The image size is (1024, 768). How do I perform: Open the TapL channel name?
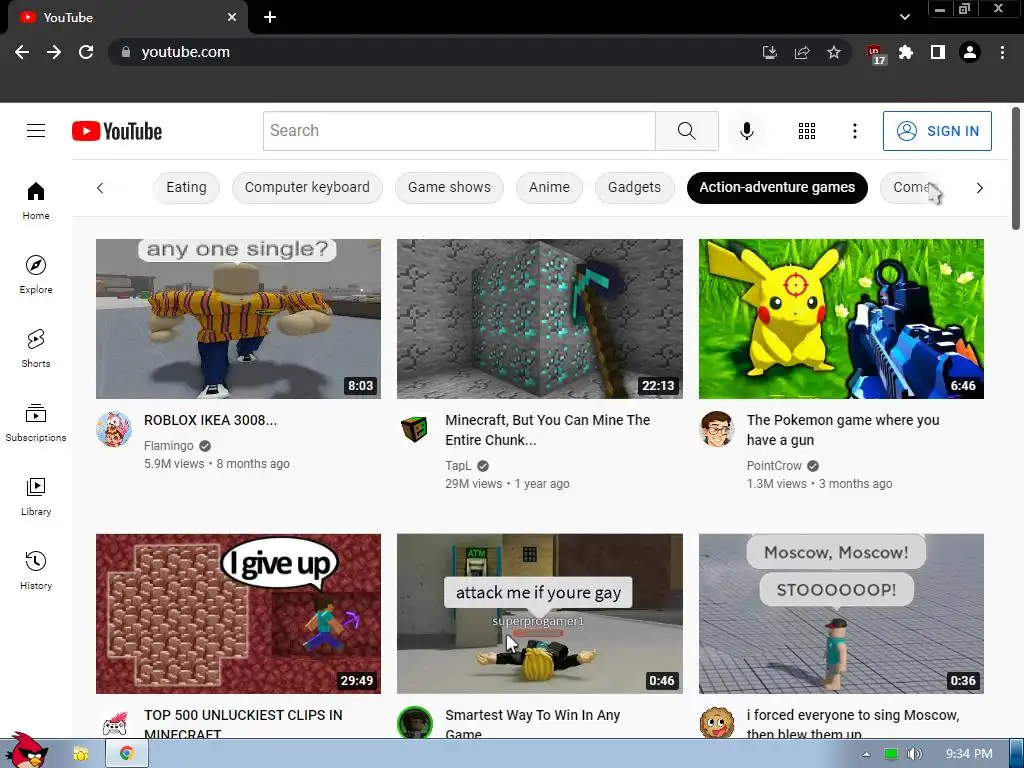point(458,466)
